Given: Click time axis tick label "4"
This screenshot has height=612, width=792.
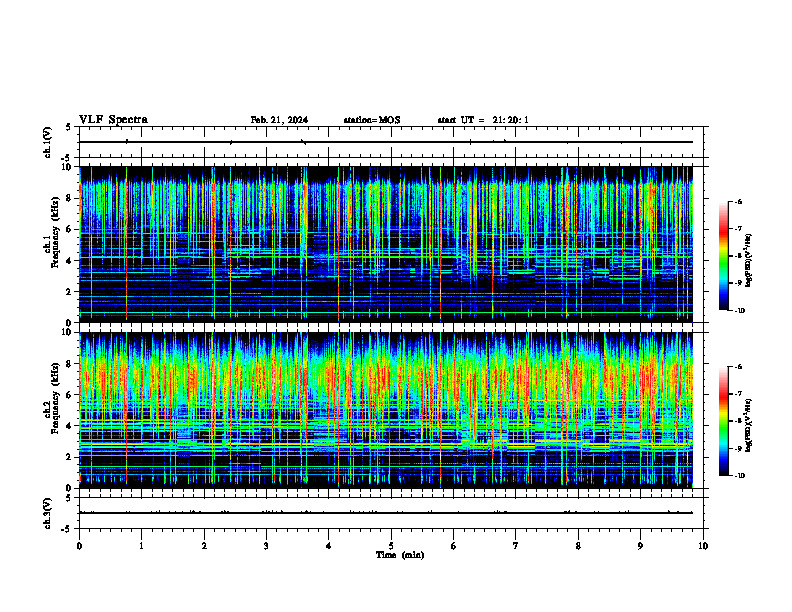Looking at the screenshot, I should [329, 546].
